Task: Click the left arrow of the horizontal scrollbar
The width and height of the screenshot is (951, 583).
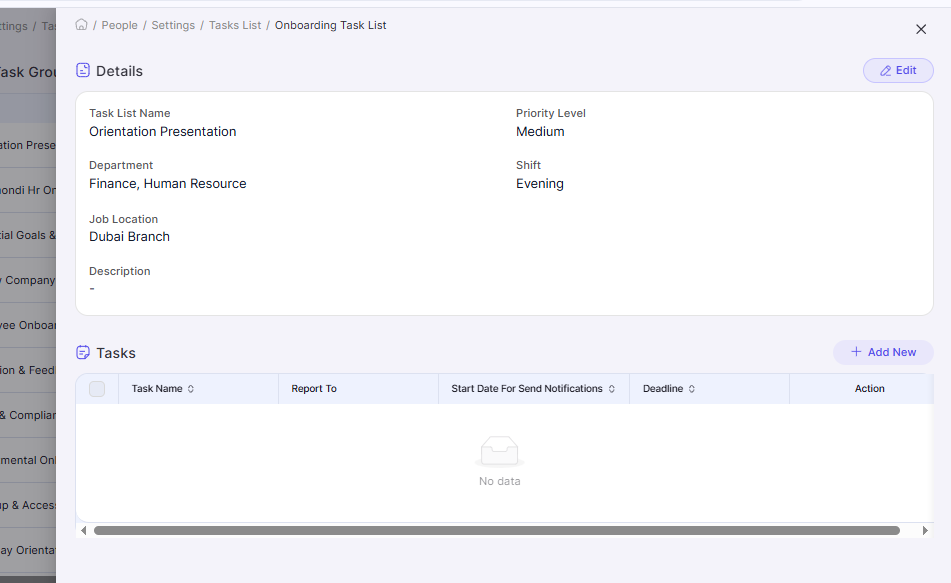Action: [83, 530]
